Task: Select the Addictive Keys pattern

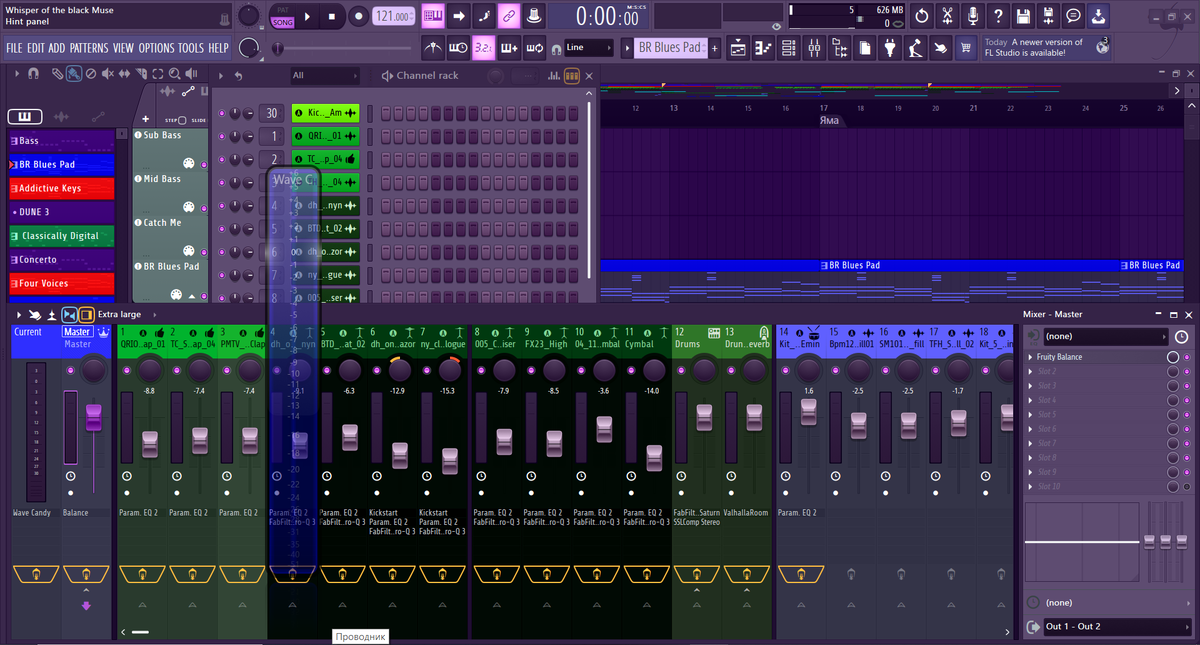Action: 61,188
